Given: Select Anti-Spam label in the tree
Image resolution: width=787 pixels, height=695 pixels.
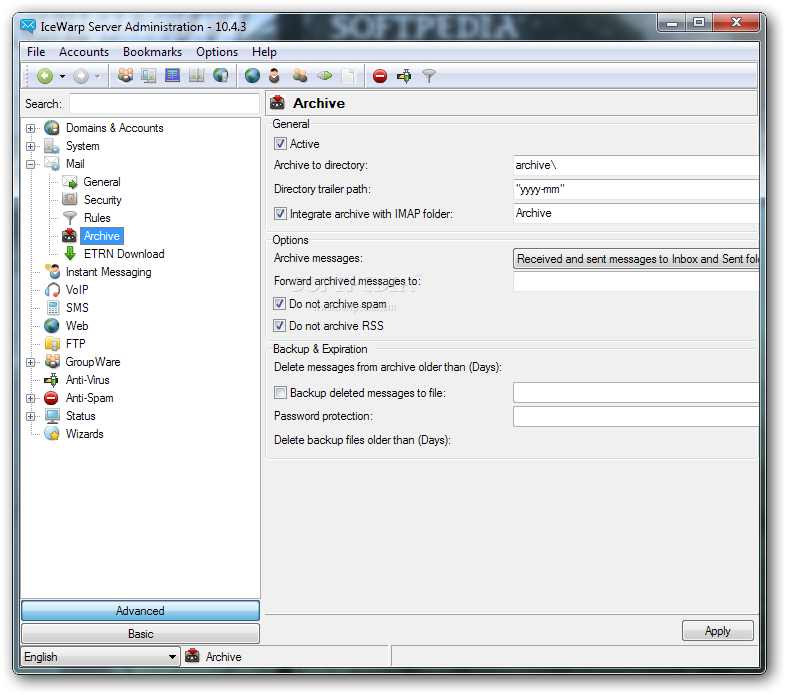Looking at the screenshot, I should pos(89,398).
